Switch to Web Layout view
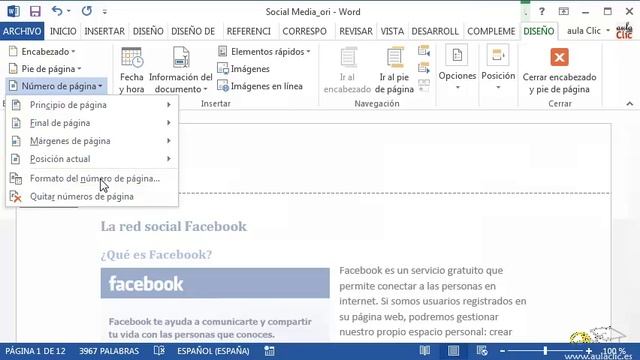 [x=482, y=351]
